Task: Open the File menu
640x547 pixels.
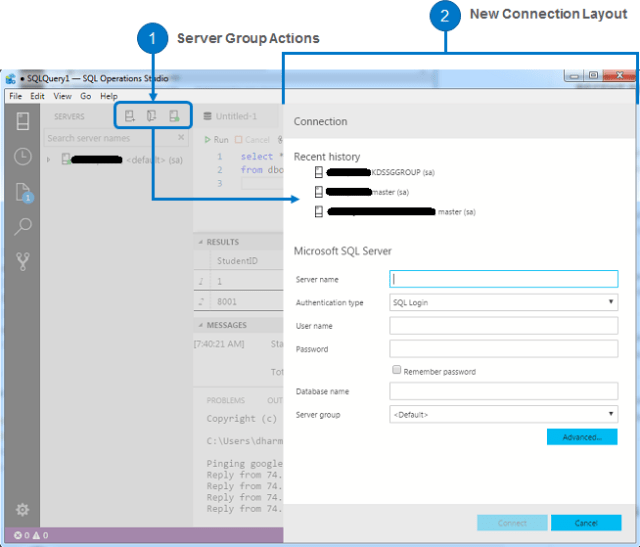Action: pos(16,96)
